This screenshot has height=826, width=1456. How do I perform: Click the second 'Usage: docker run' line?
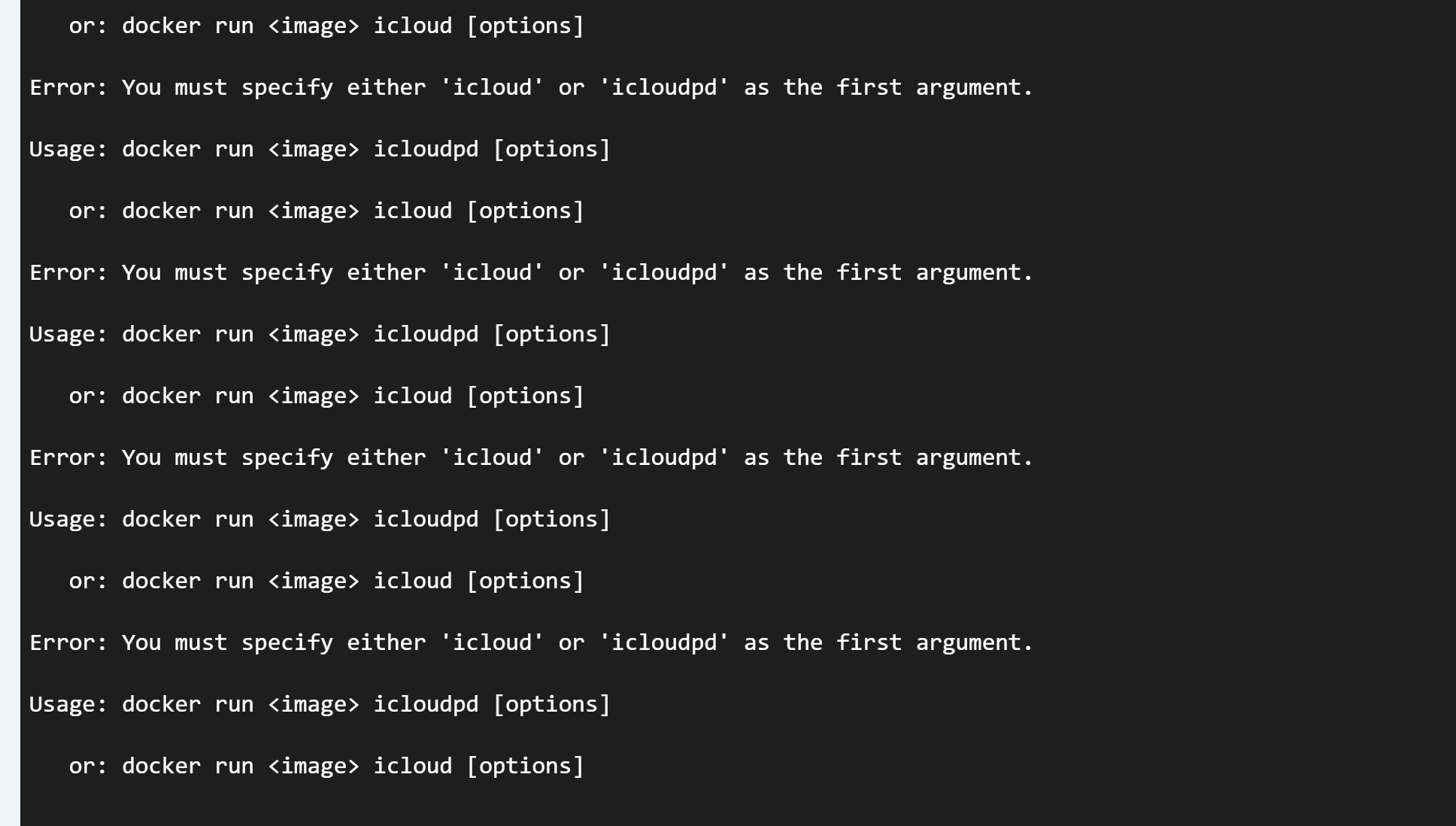pos(320,334)
